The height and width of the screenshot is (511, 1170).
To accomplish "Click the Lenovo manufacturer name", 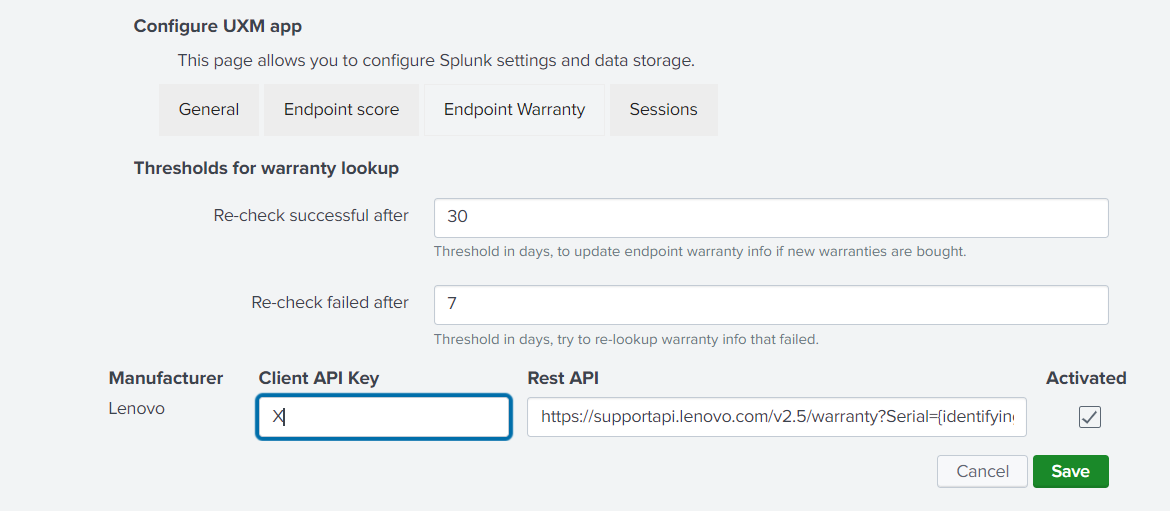I will click(137, 409).
